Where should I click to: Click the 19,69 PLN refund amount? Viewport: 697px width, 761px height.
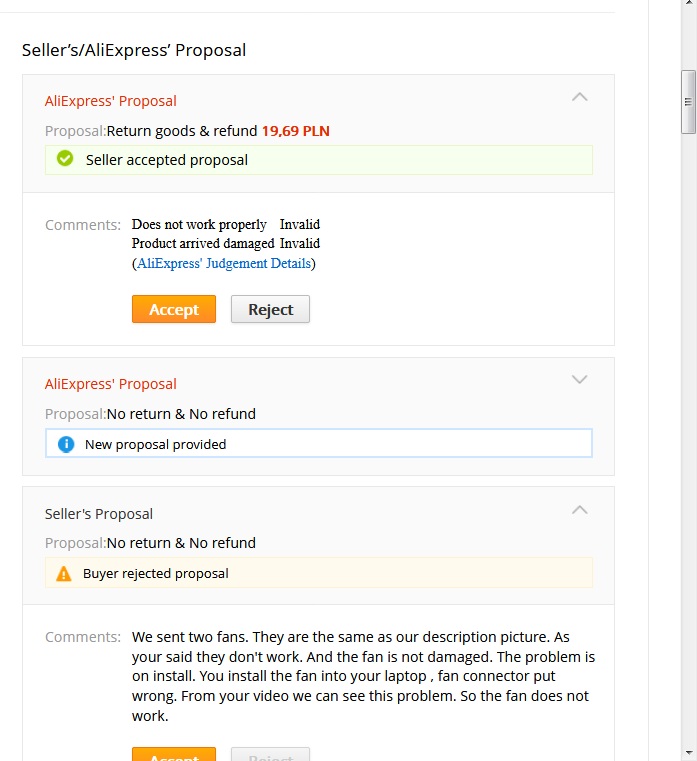point(295,130)
